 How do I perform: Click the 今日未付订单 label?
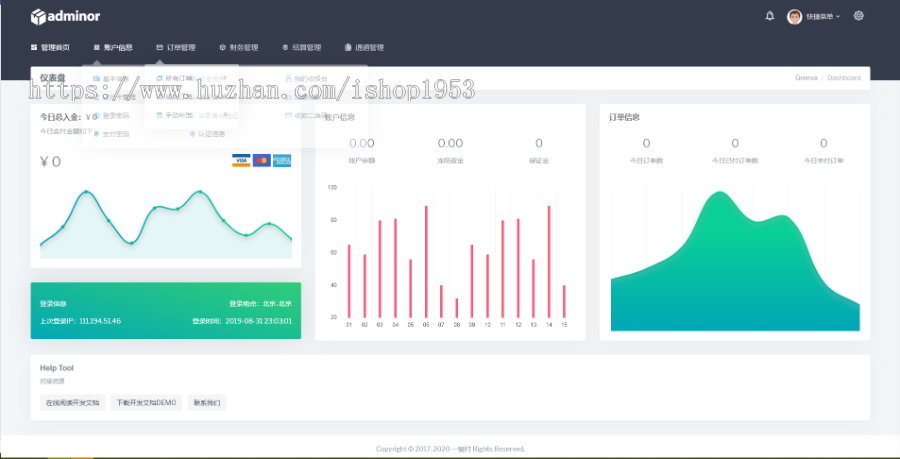[824, 161]
